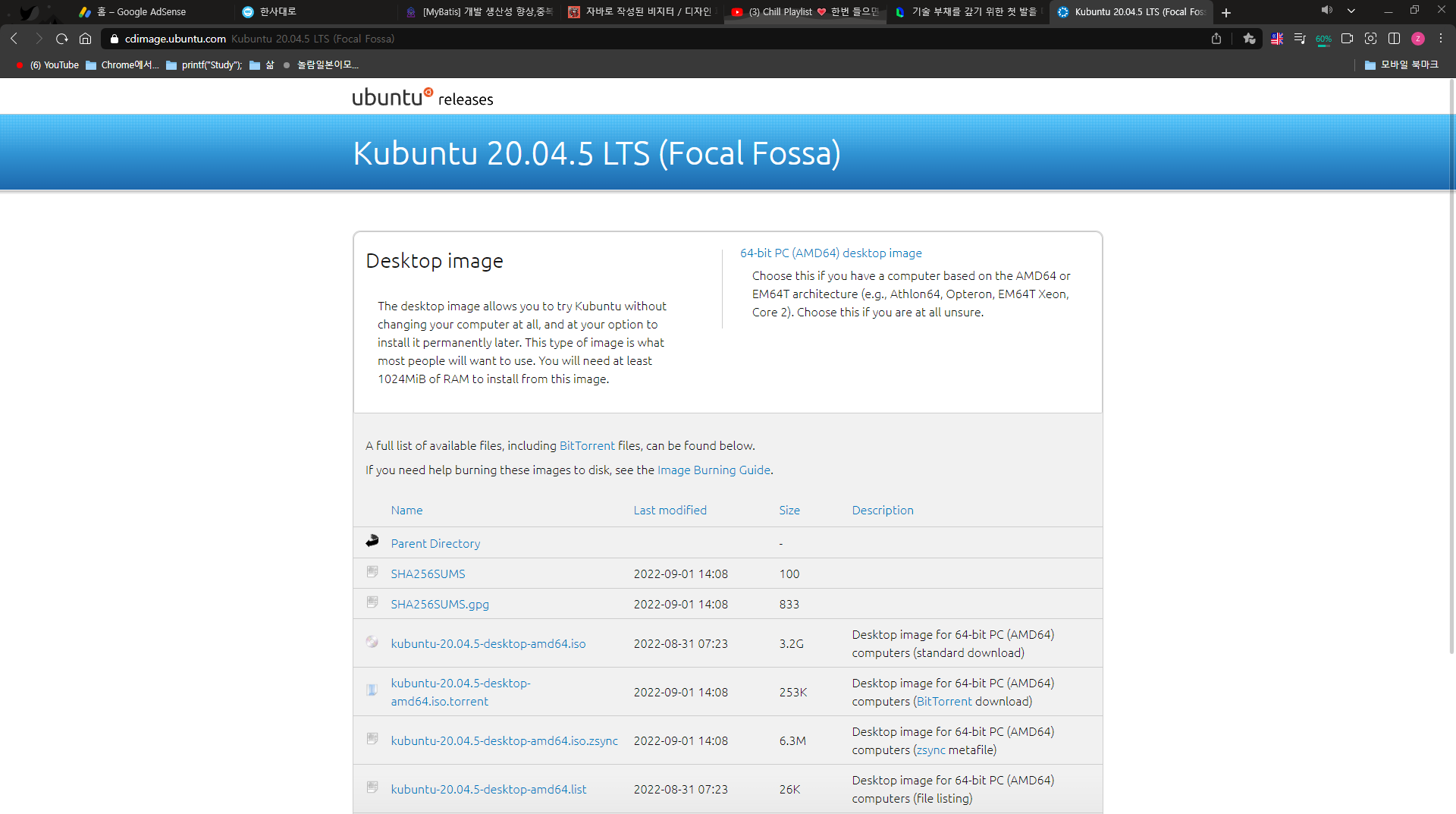1456x814 pixels.
Task: Bookmark this page with the star icon
Action: click(1249, 39)
